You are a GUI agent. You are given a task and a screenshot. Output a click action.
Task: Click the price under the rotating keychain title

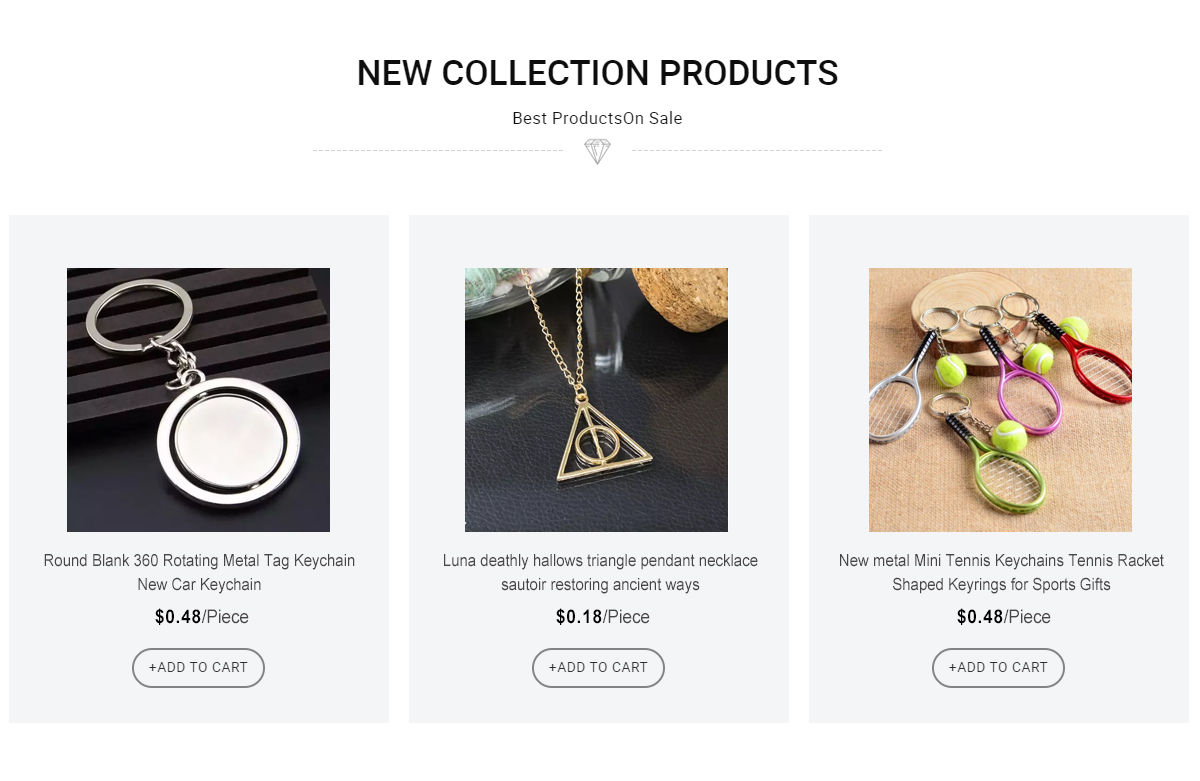(x=201, y=617)
